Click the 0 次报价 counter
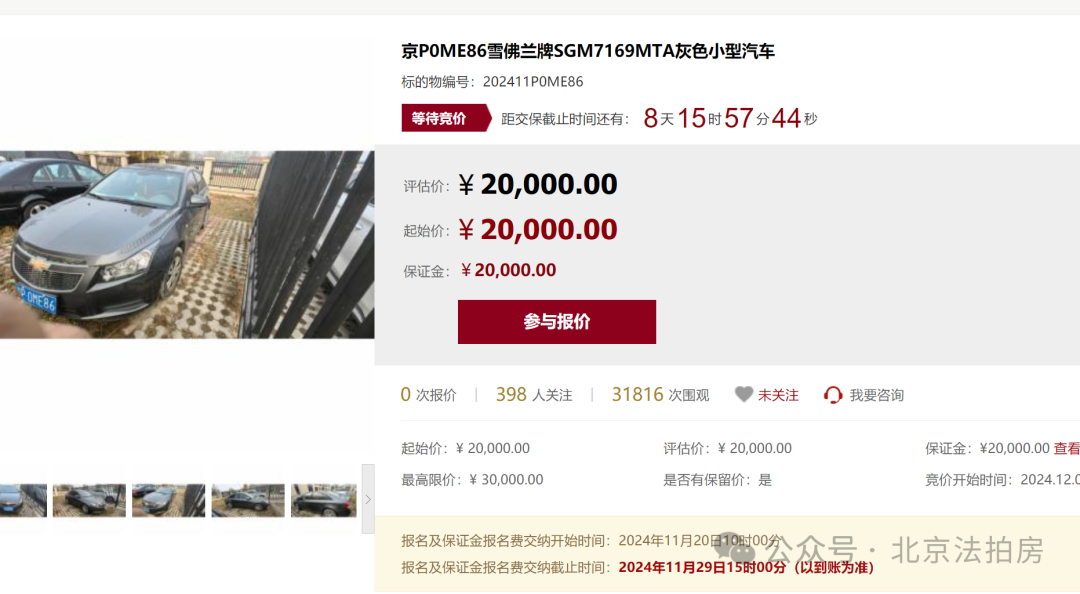Image resolution: width=1080 pixels, height=594 pixels. 428,395
